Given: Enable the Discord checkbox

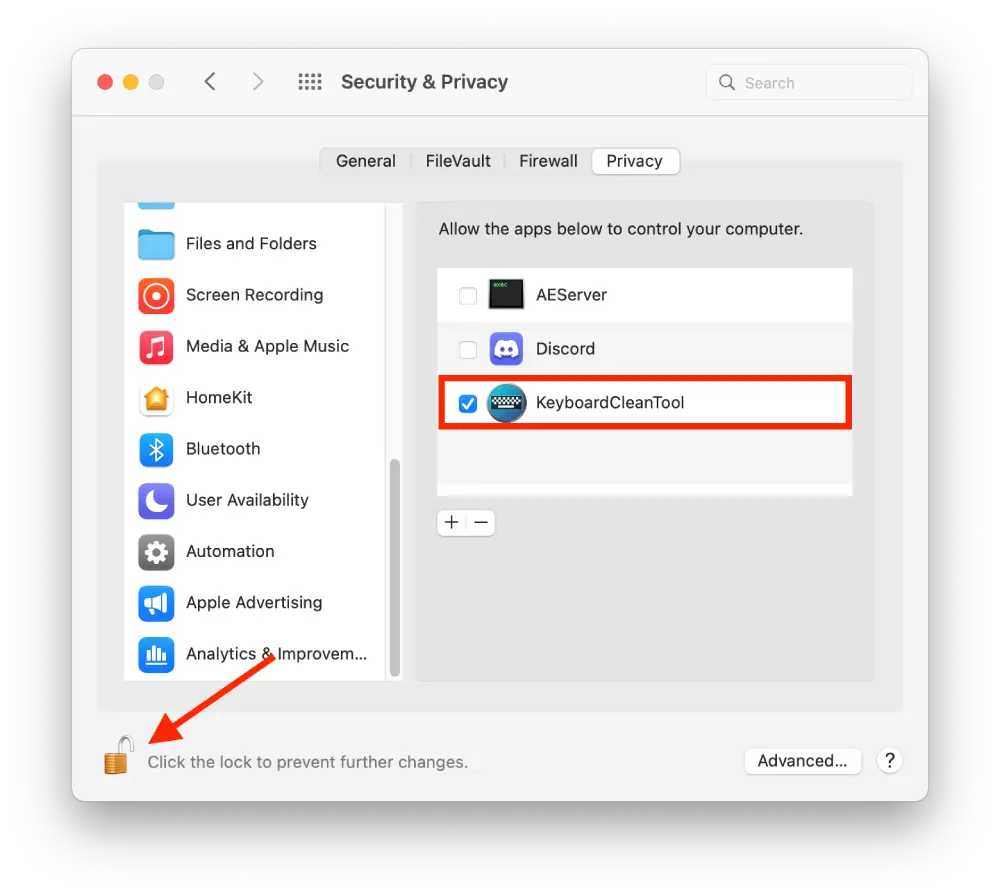Looking at the screenshot, I should tap(467, 349).
